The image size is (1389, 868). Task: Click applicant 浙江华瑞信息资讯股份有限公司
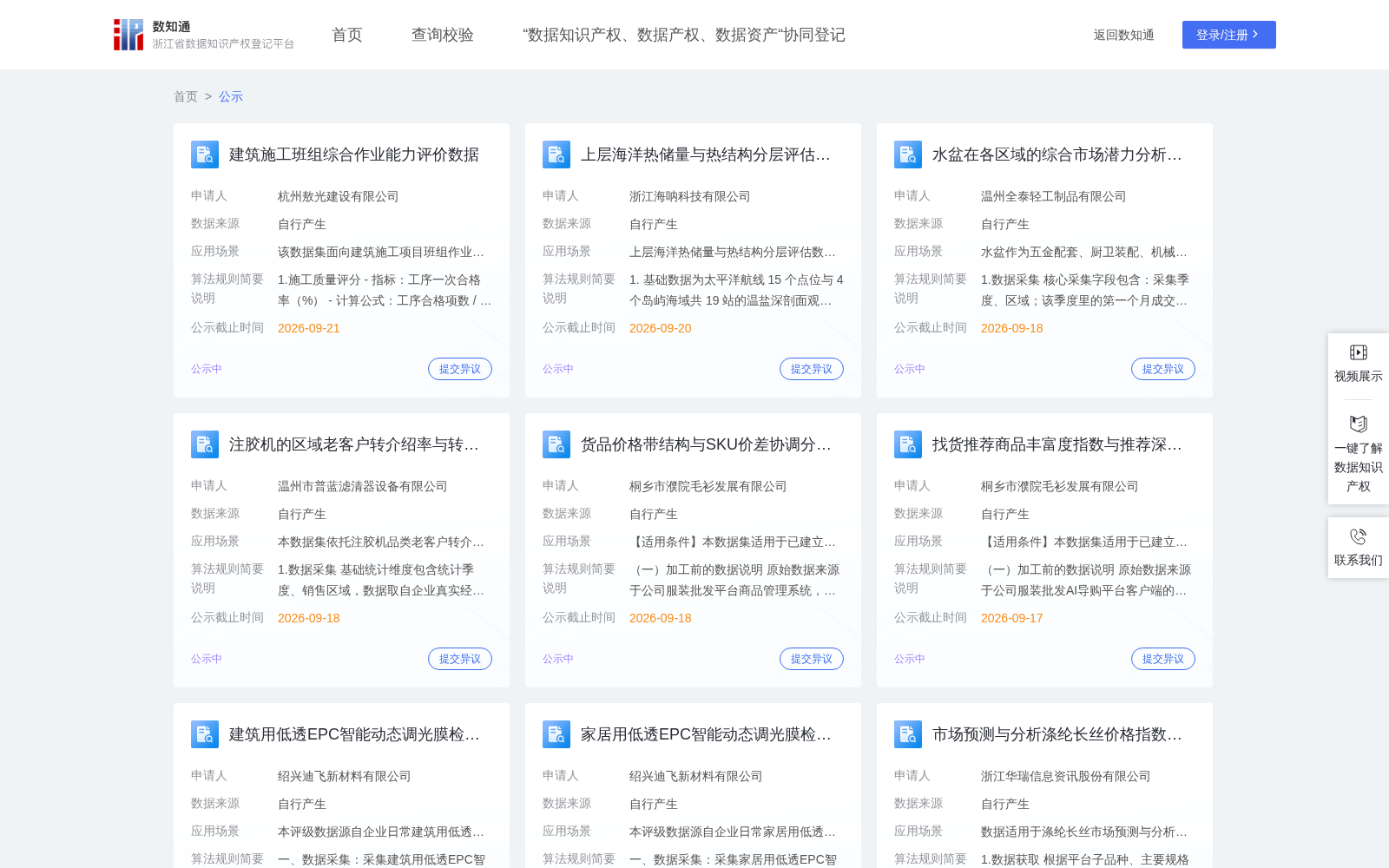pos(1066,777)
